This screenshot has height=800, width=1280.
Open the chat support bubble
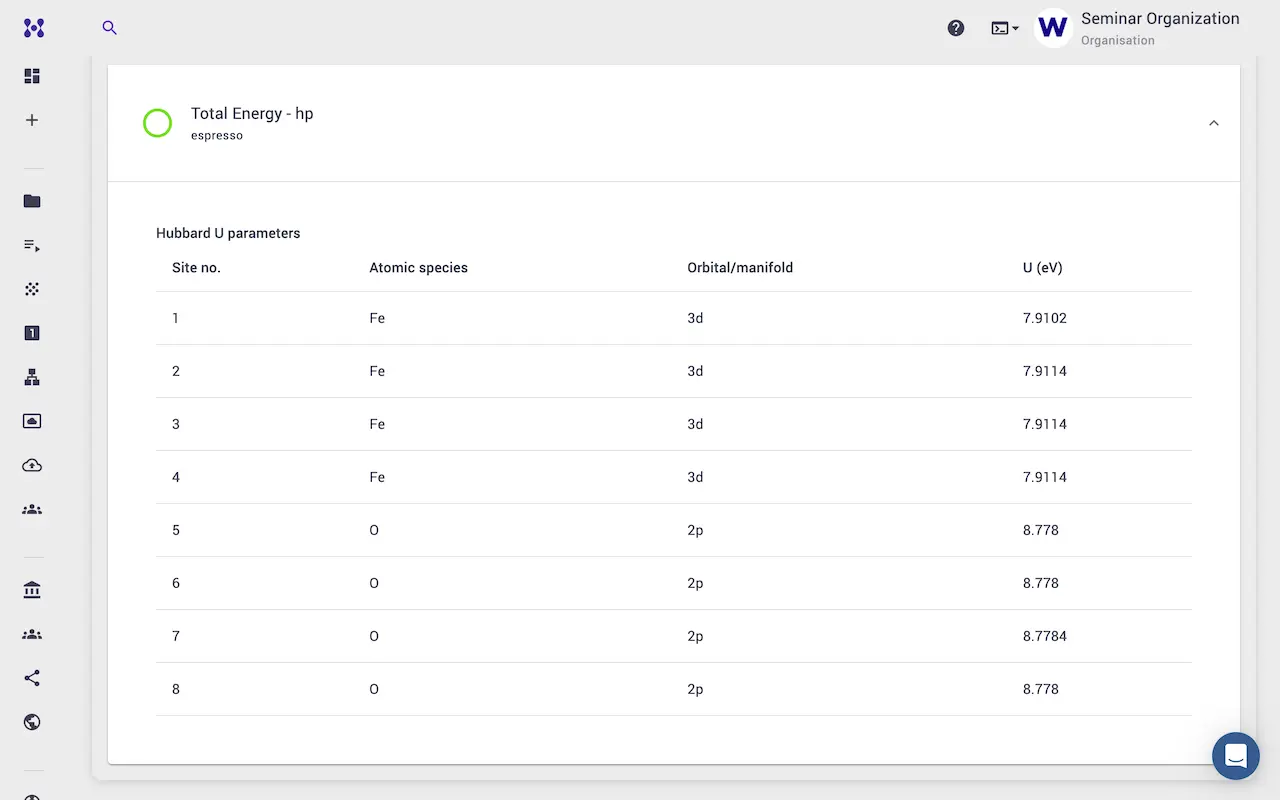(x=1235, y=756)
